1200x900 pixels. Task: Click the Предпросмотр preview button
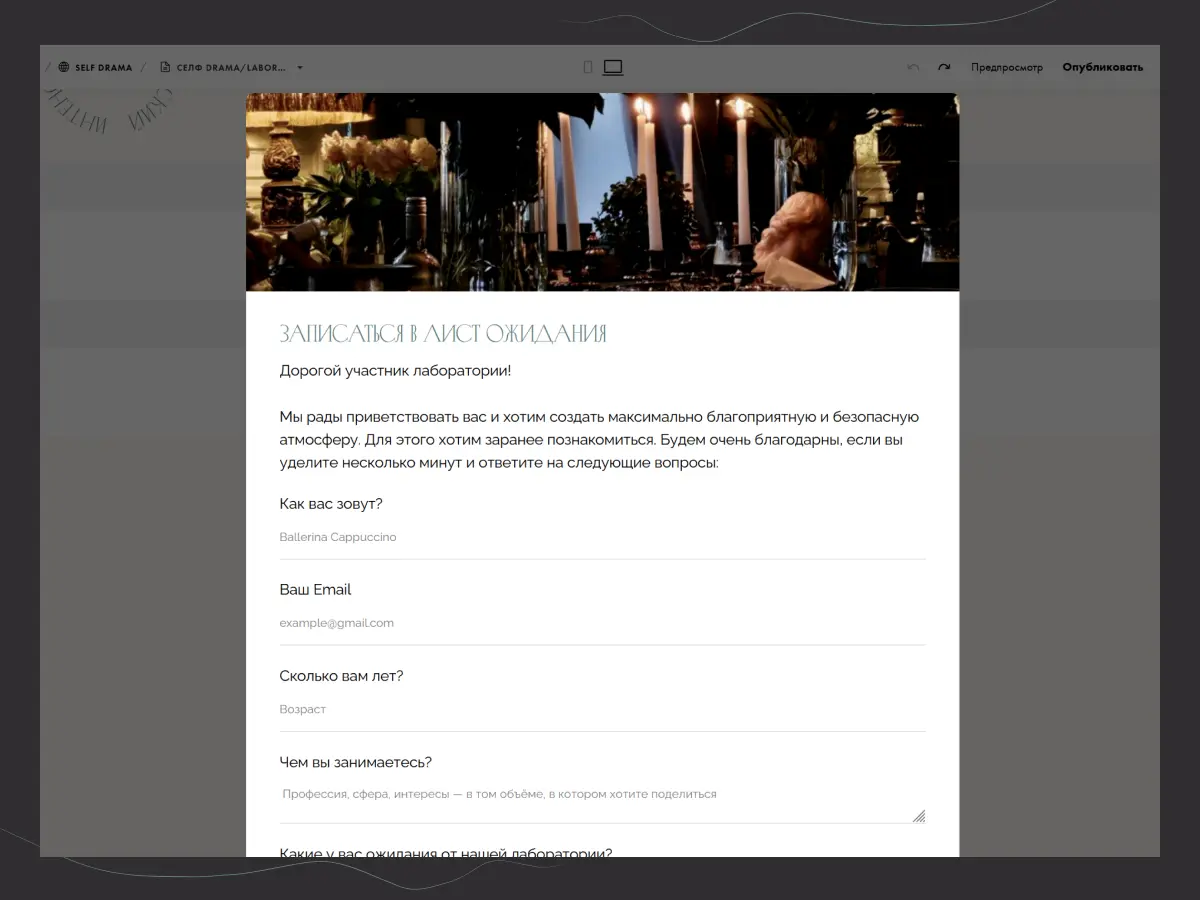(x=1006, y=68)
